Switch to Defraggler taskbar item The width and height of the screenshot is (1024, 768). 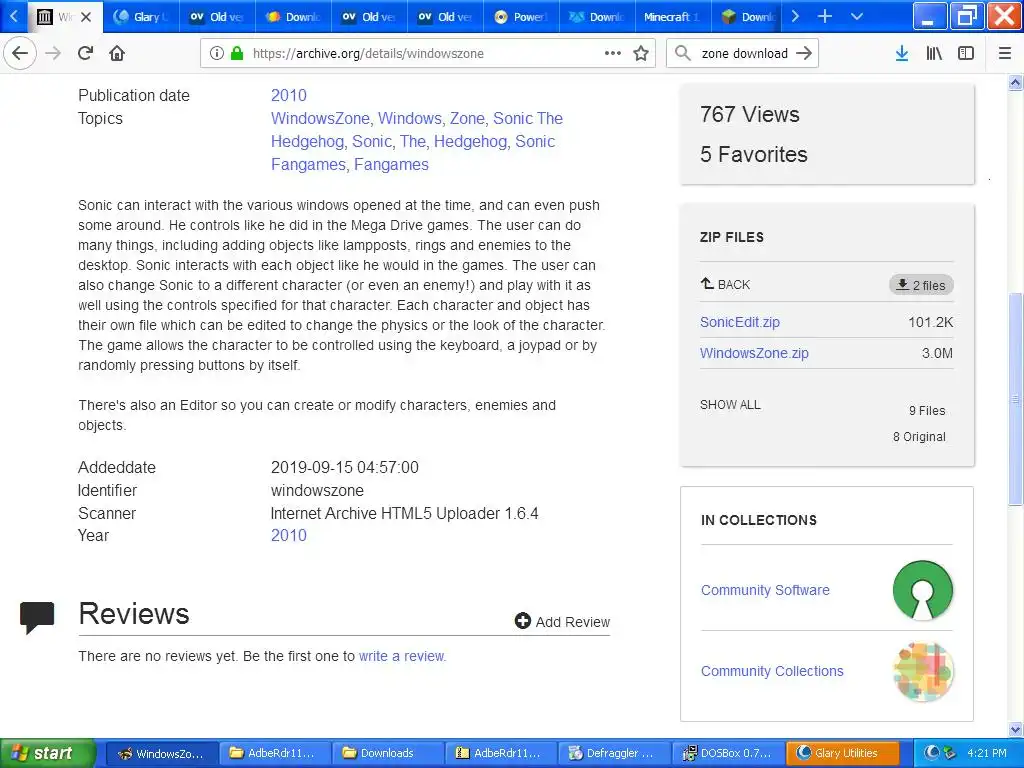click(614, 753)
